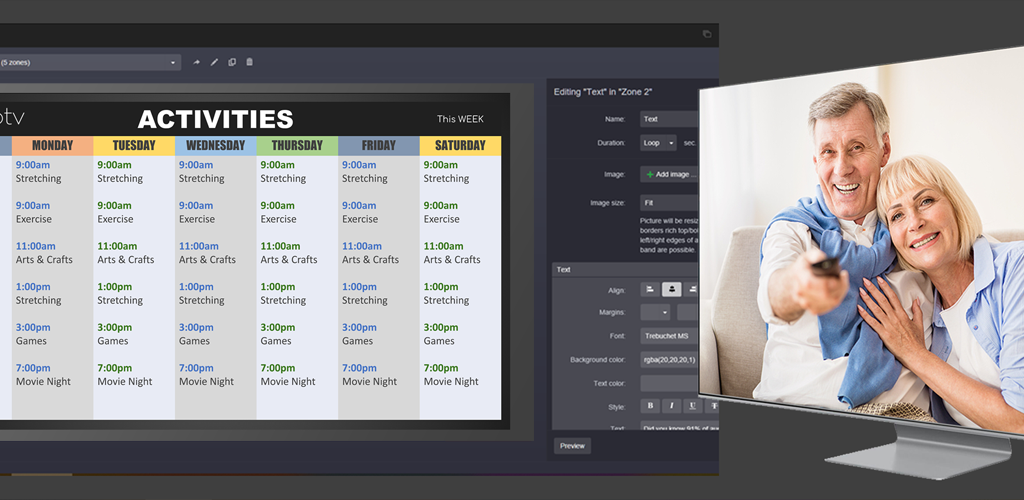Click the Background color rgba field
This screenshot has width=1024, height=500.
pos(669,360)
